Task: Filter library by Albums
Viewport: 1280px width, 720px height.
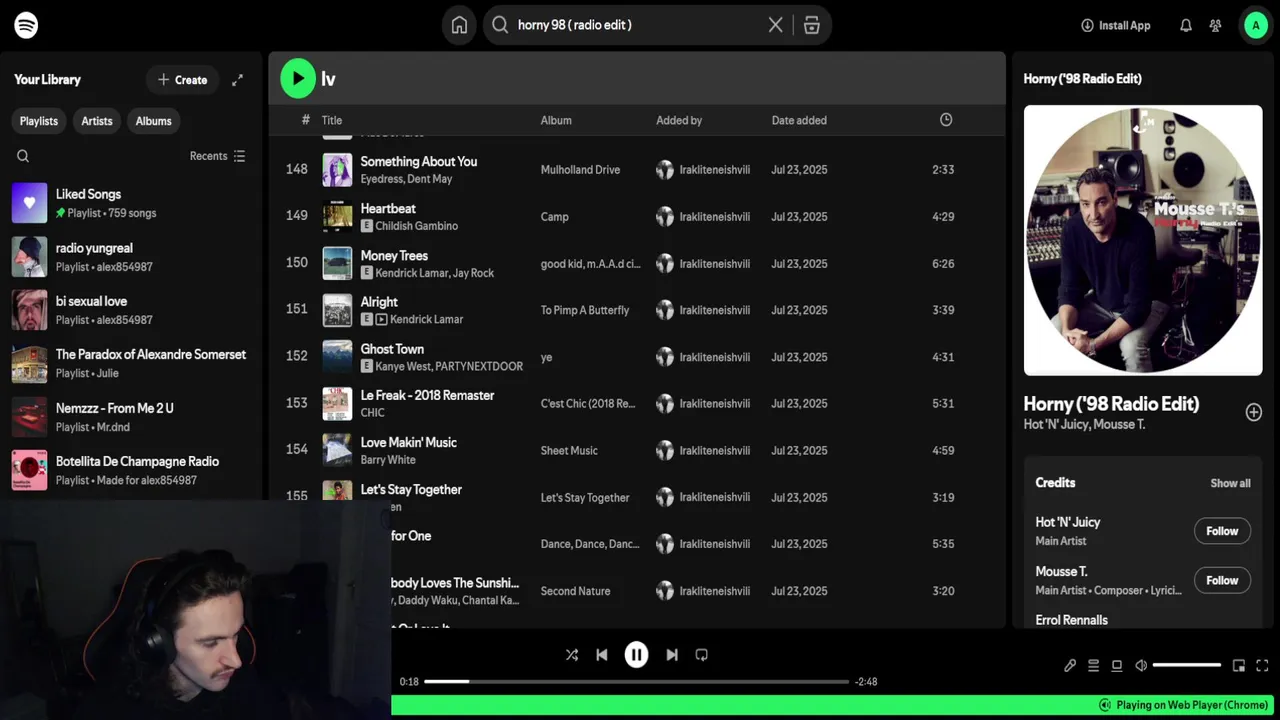Action: (x=154, y=121)
